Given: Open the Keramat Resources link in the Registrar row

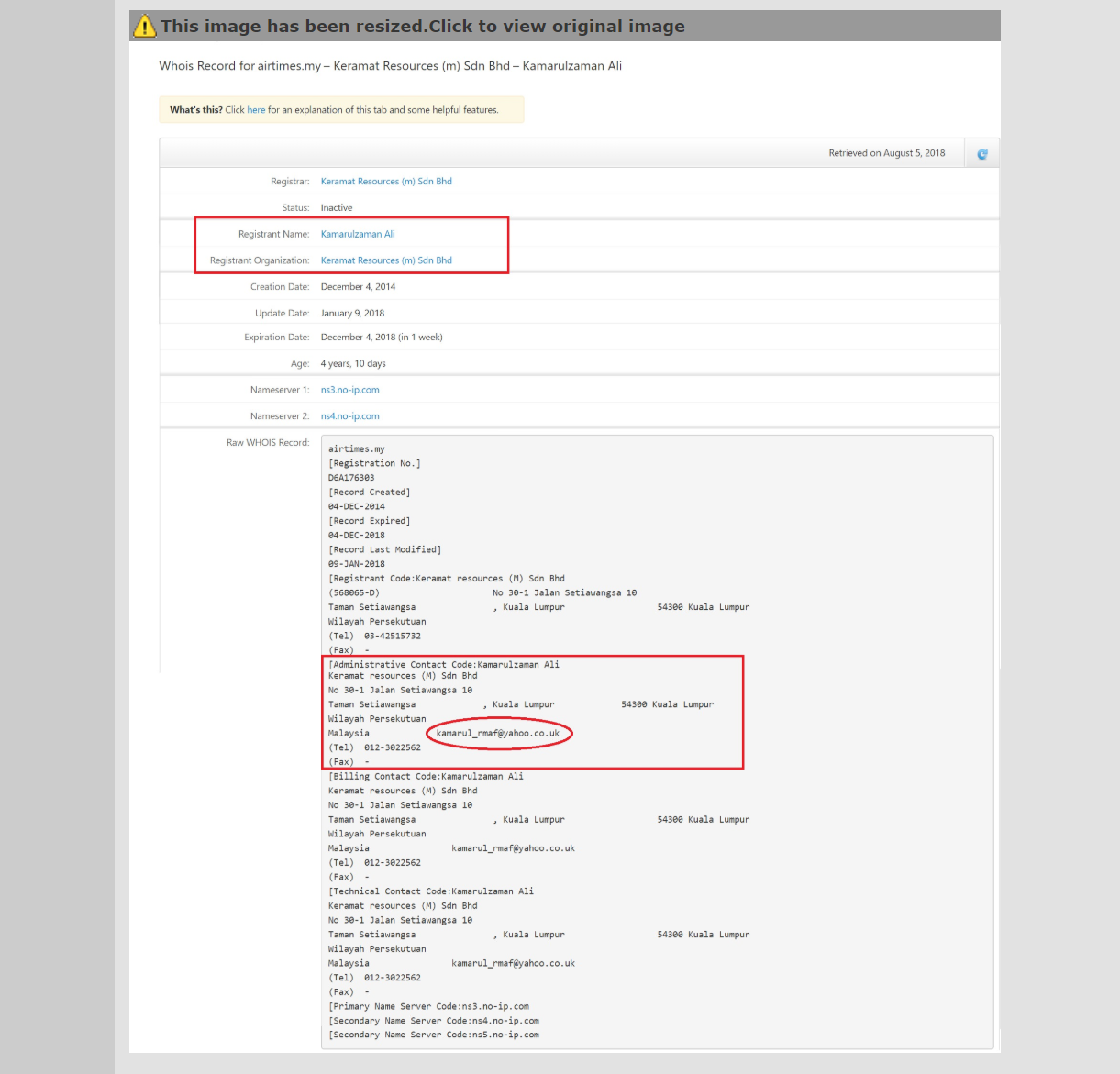Looking at the screenshot, I should pyautogui.click(x=386, y=182).
